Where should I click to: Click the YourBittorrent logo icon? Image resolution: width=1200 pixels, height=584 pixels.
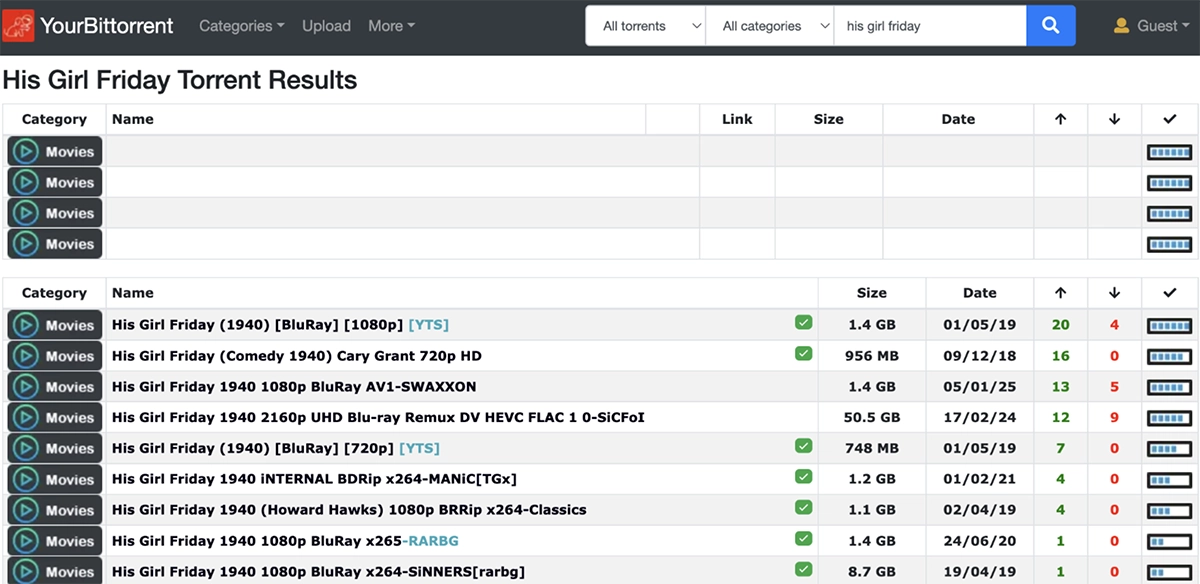coord(19,26)
